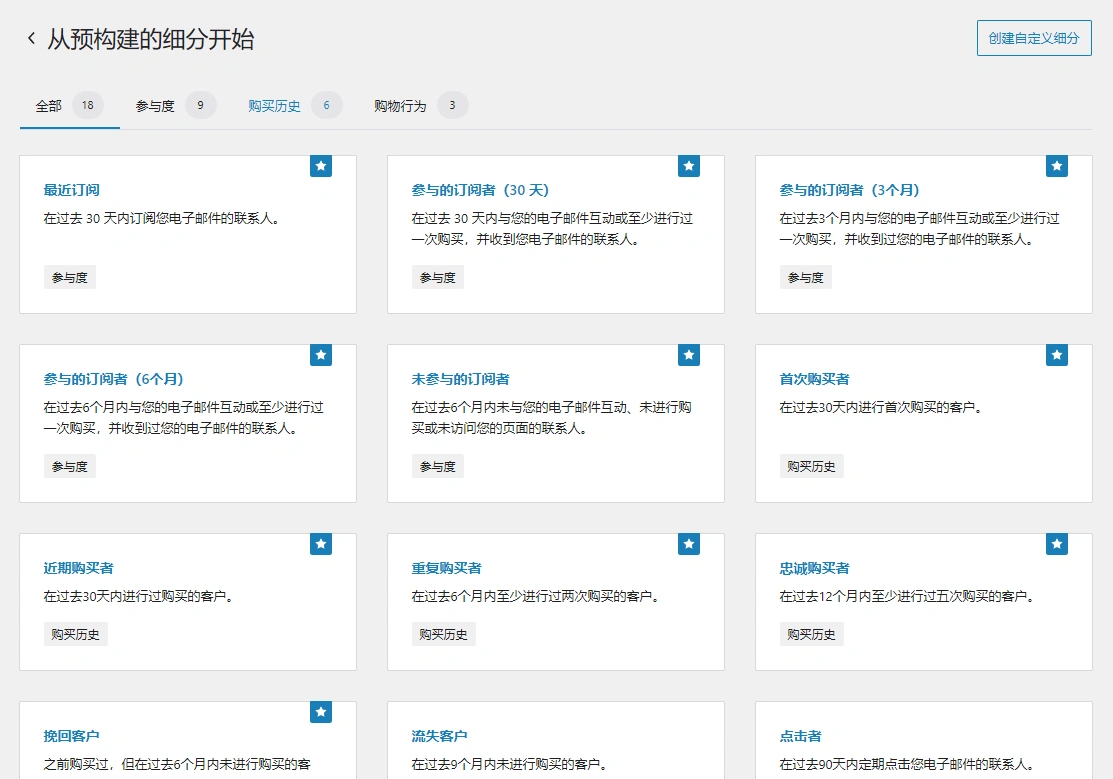
Task: 打开「购物行为」标签页
Action: click(x=398, y=104)
